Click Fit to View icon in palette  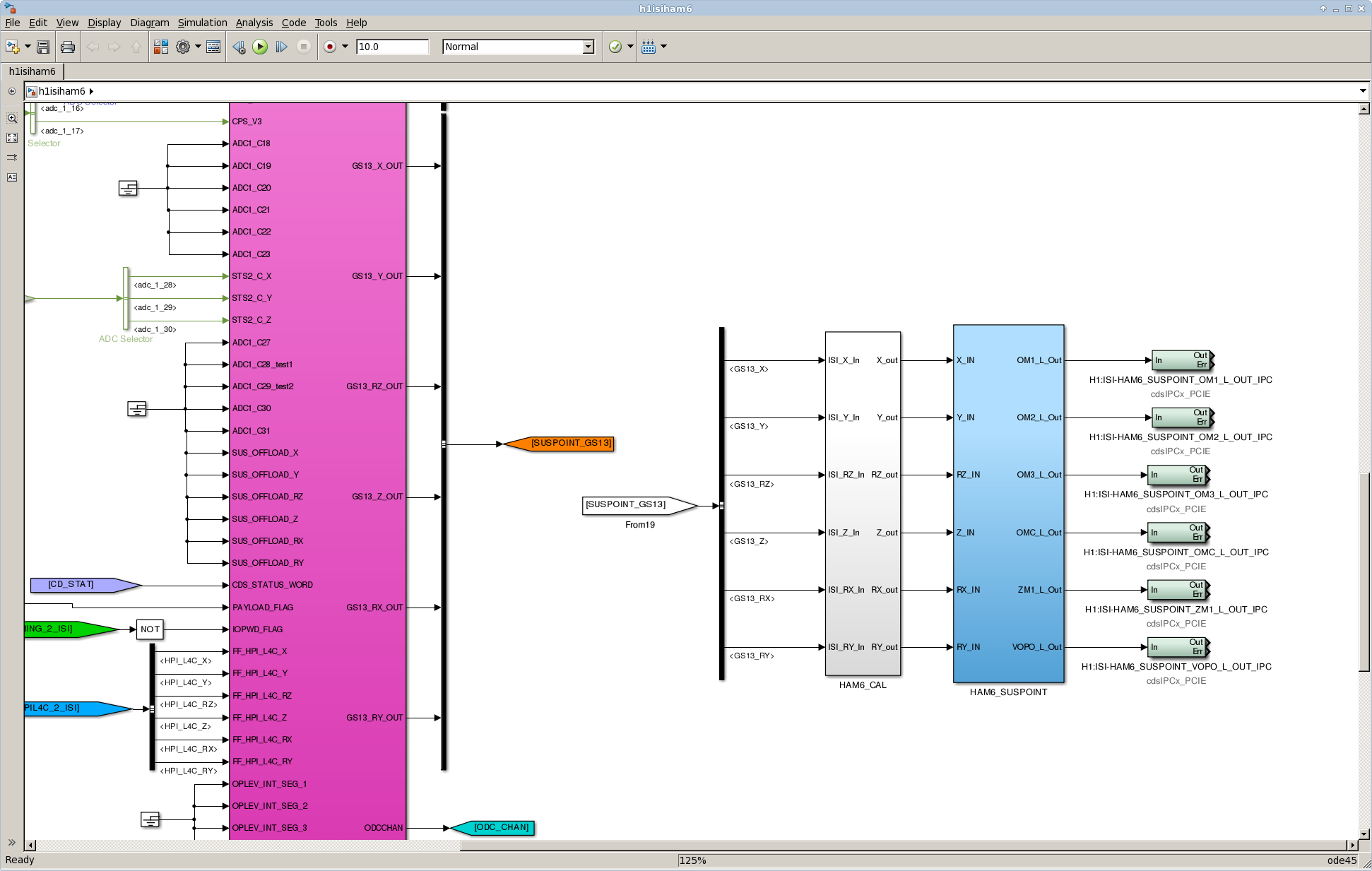[x=12, y=138]
